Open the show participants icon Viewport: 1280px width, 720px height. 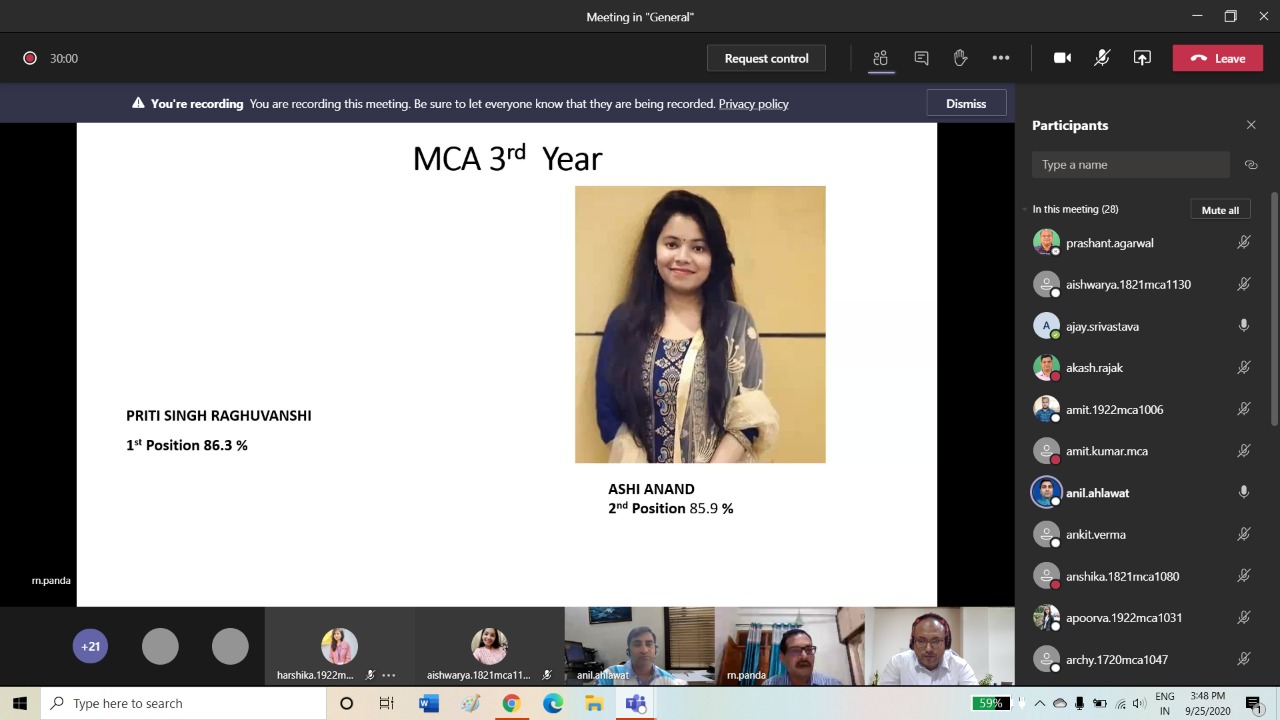pyautogui.click(x=880, y=58)
